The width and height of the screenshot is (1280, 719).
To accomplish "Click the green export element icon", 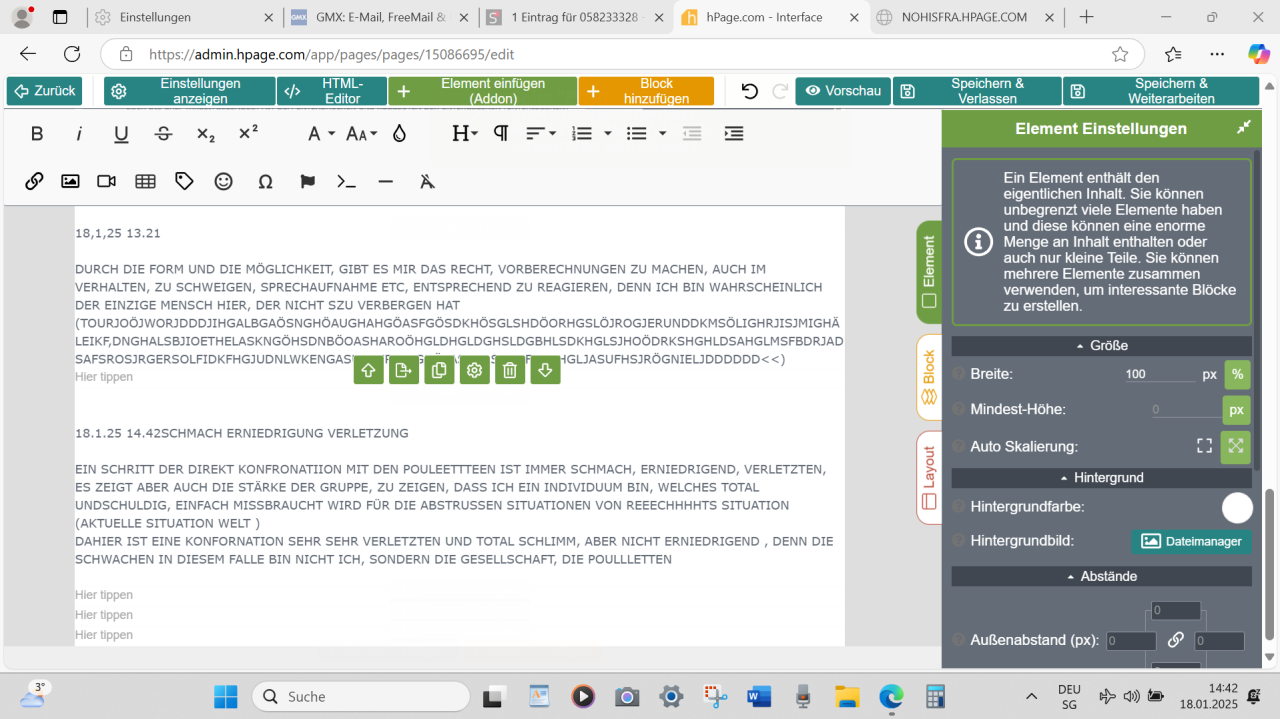I will pos(404,370).
